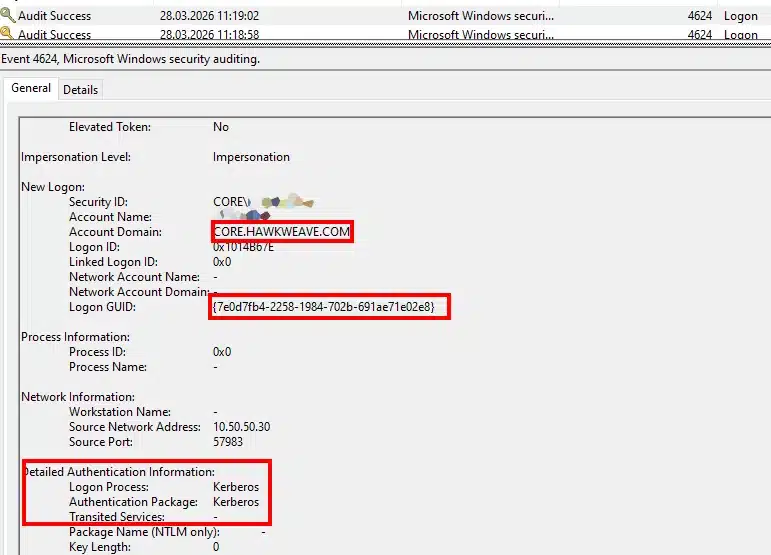771x555 pixels.
Task: Click the key icon of the 11:19:02 event
Action: pyautogui.click(x=8, y=16)
